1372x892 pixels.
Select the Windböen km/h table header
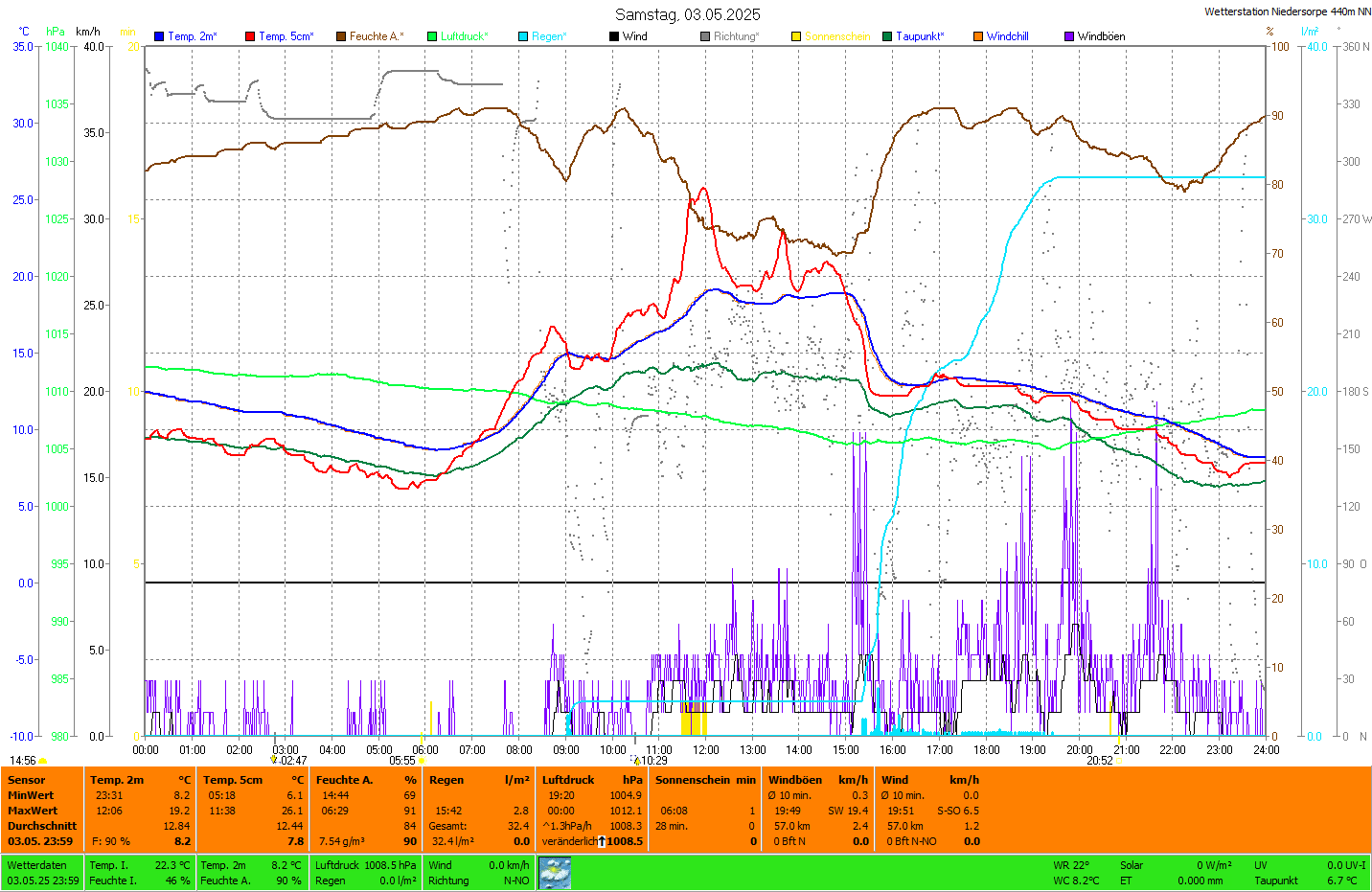[x=817, y=780]
